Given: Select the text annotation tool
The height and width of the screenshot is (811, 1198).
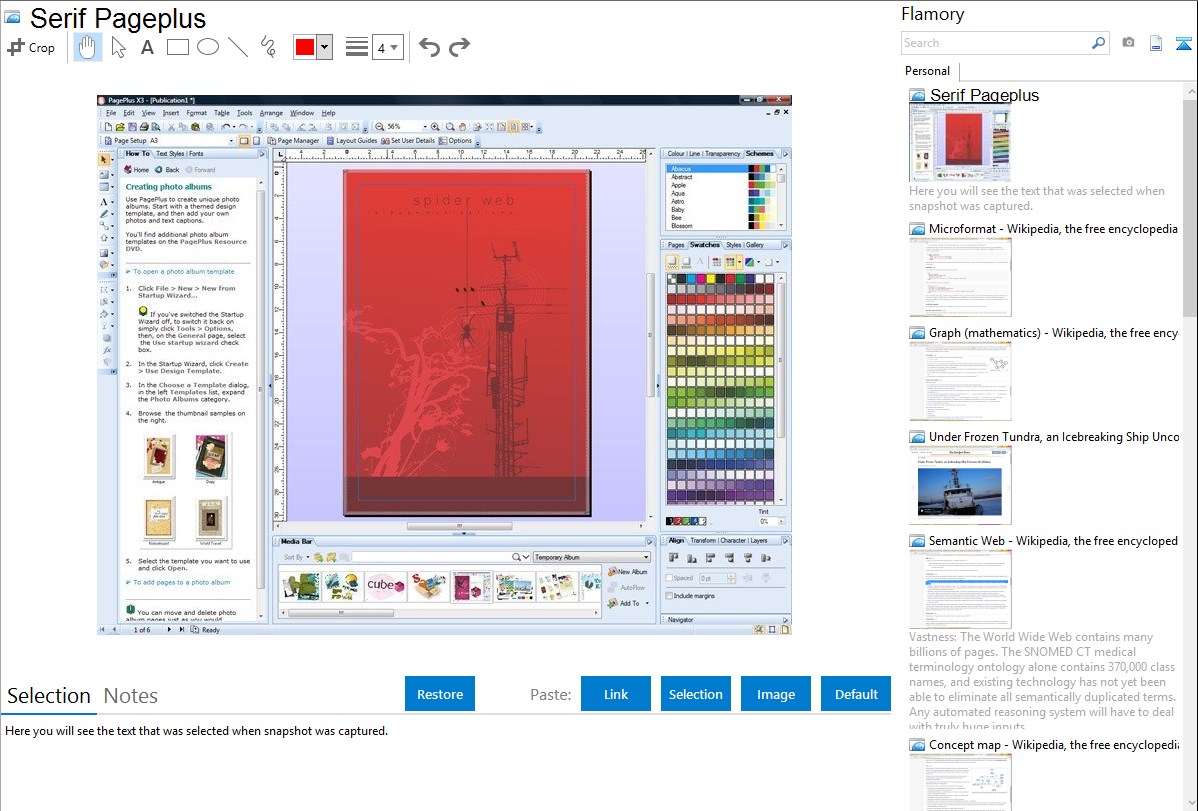Looking at the screenshot, I should pyautogui.click(x=147, y=47).
